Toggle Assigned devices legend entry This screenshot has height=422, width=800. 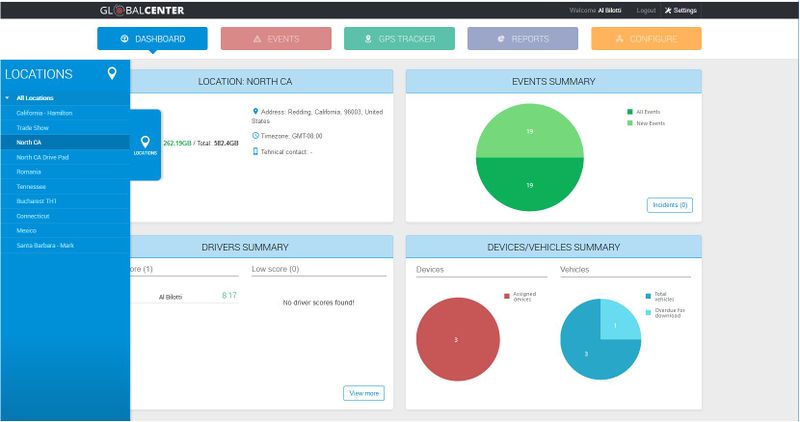[x=507, y=295]
